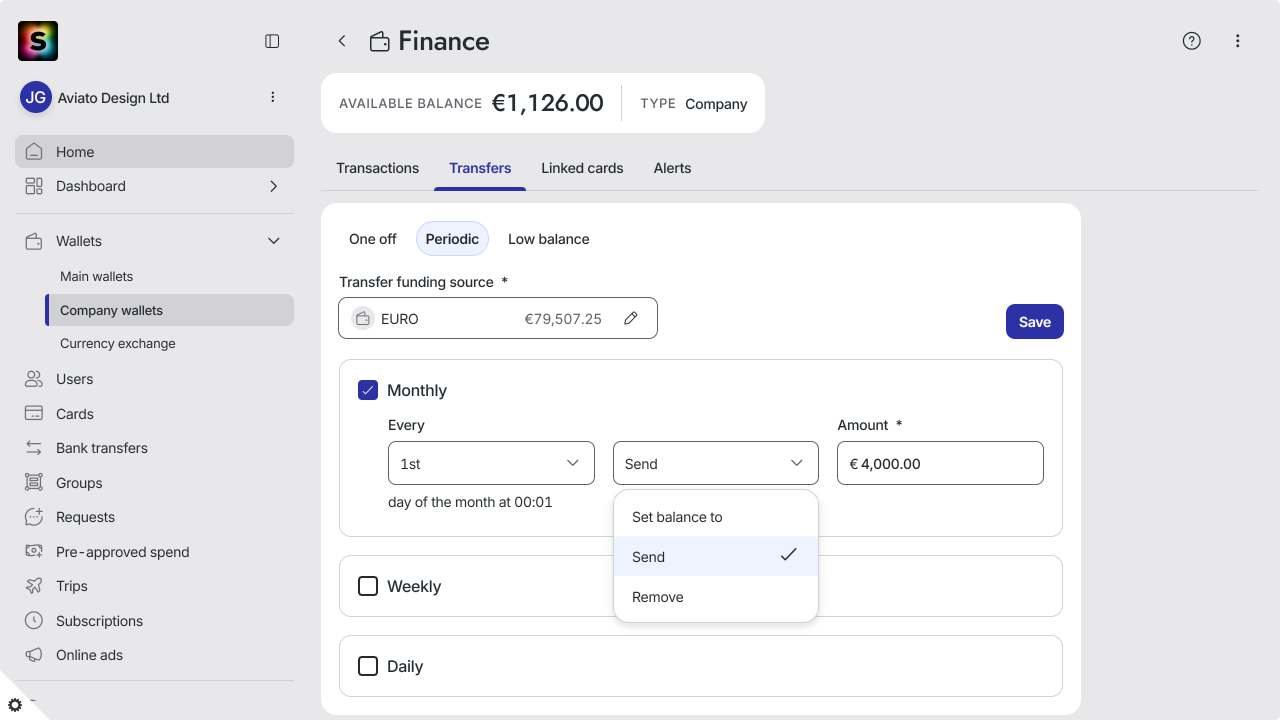This screenshot has width=1280, height=720.
Task: Switch to the Transfers tab
Action: (x=480, y=168)
